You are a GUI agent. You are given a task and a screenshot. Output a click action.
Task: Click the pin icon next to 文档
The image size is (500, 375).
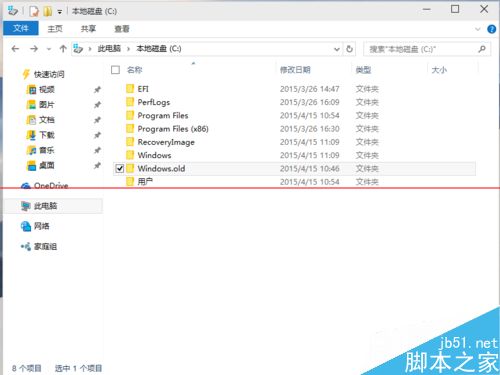tap(97, 120)
